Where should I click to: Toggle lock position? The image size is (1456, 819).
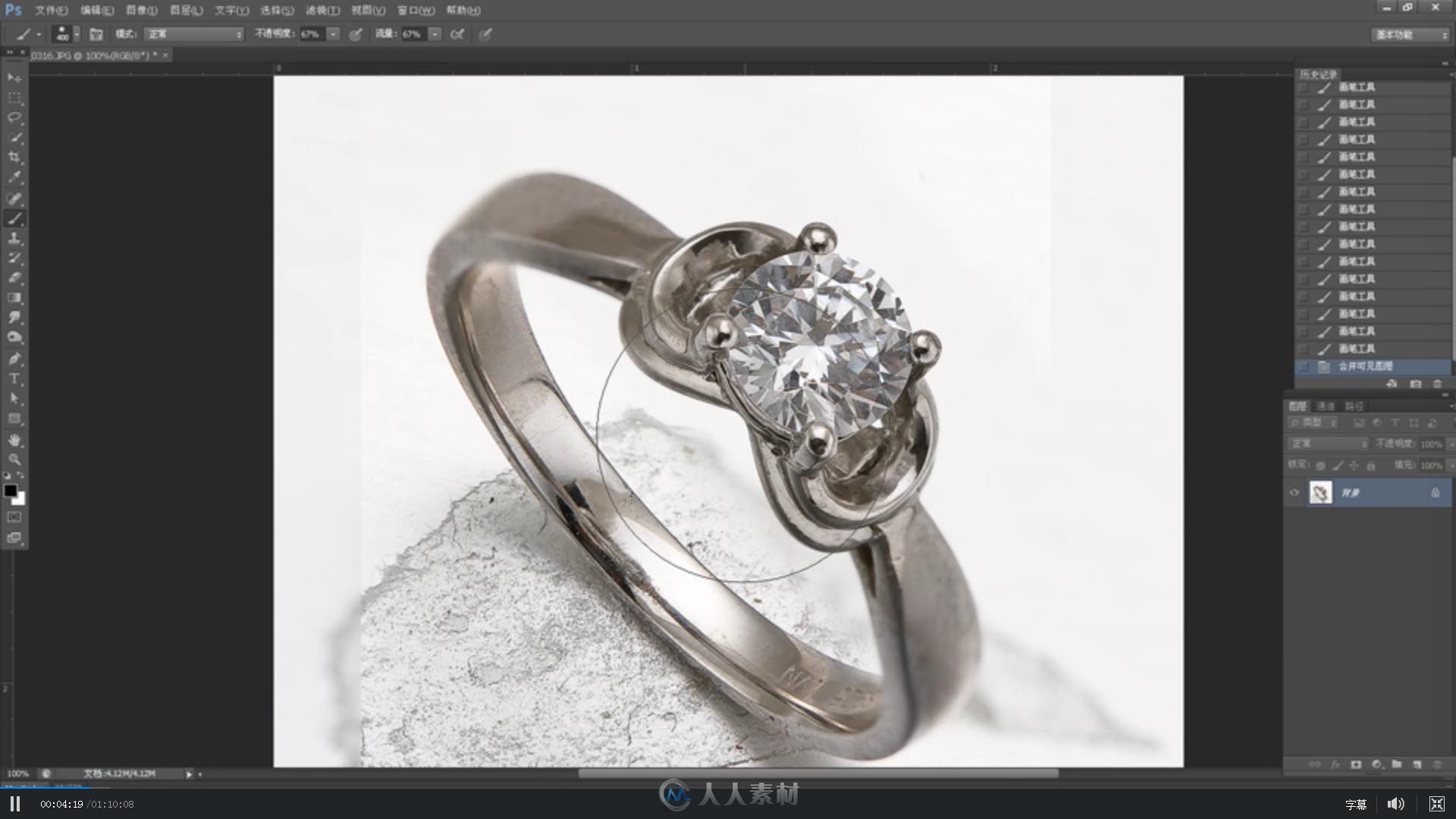[x=1354, y=466]
